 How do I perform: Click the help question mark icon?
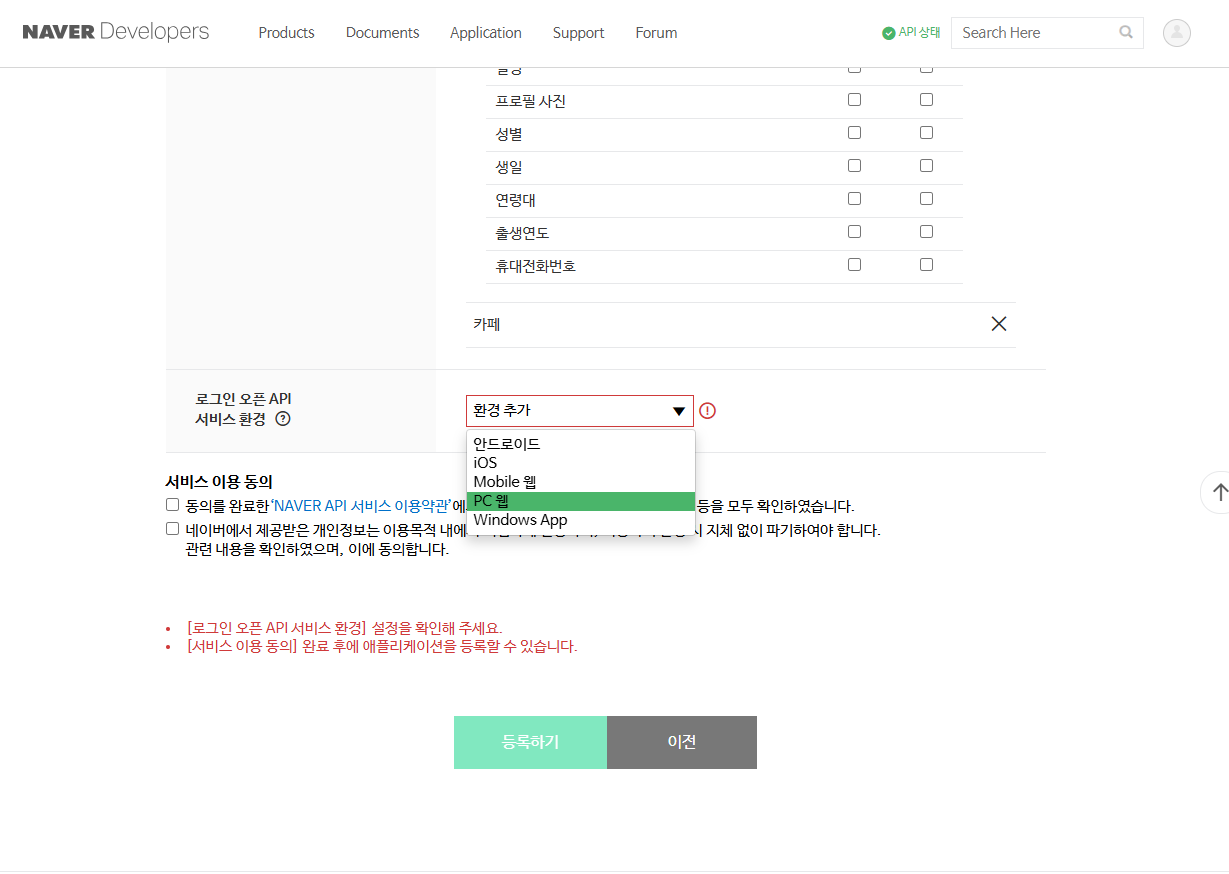(x=283, y=419)
